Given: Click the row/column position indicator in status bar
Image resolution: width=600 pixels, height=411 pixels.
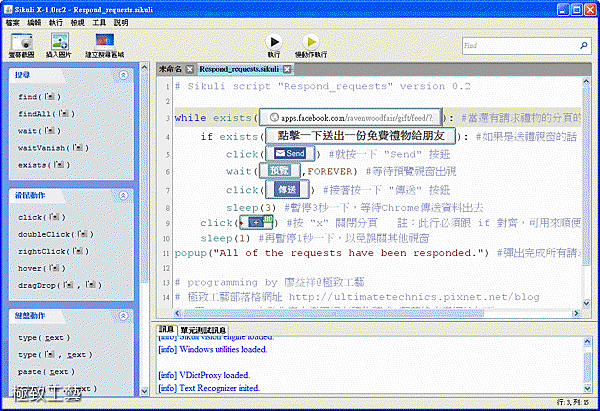Looking at the screenshot, I should 572,402.
